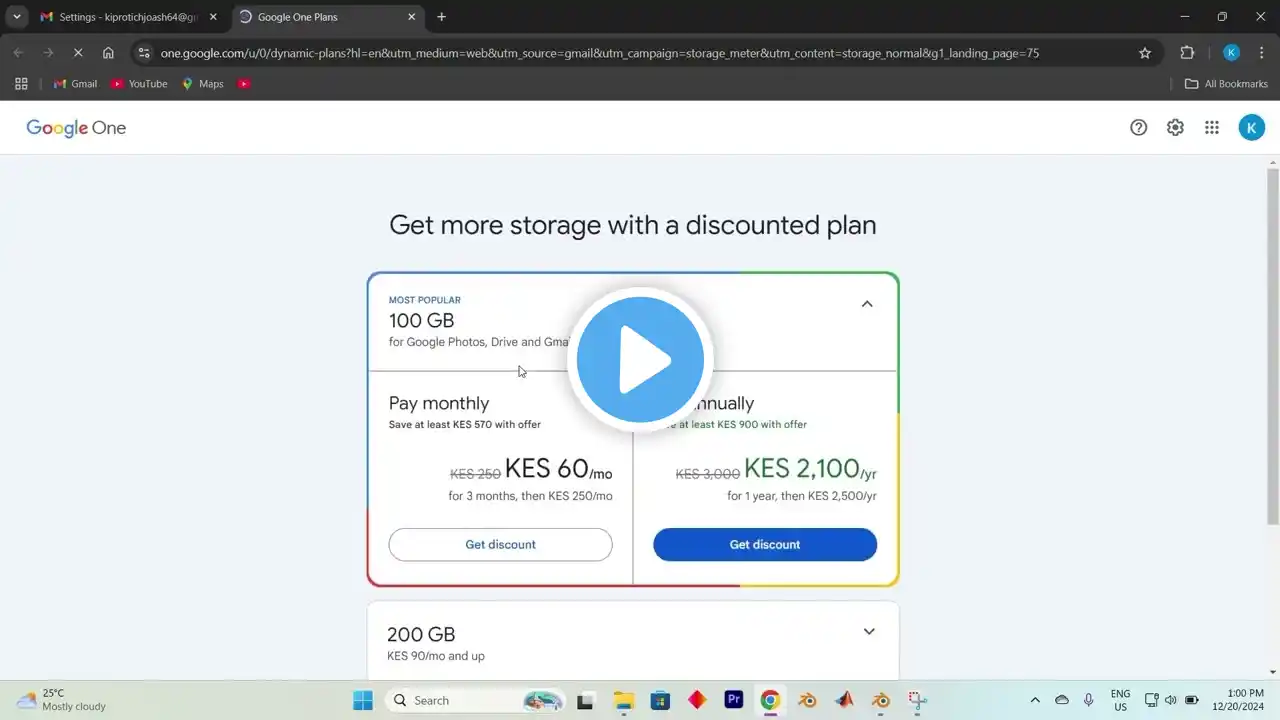The image size is (1280, 720).
Task: Click the Google One logo
Action: (x=76, y=128)
